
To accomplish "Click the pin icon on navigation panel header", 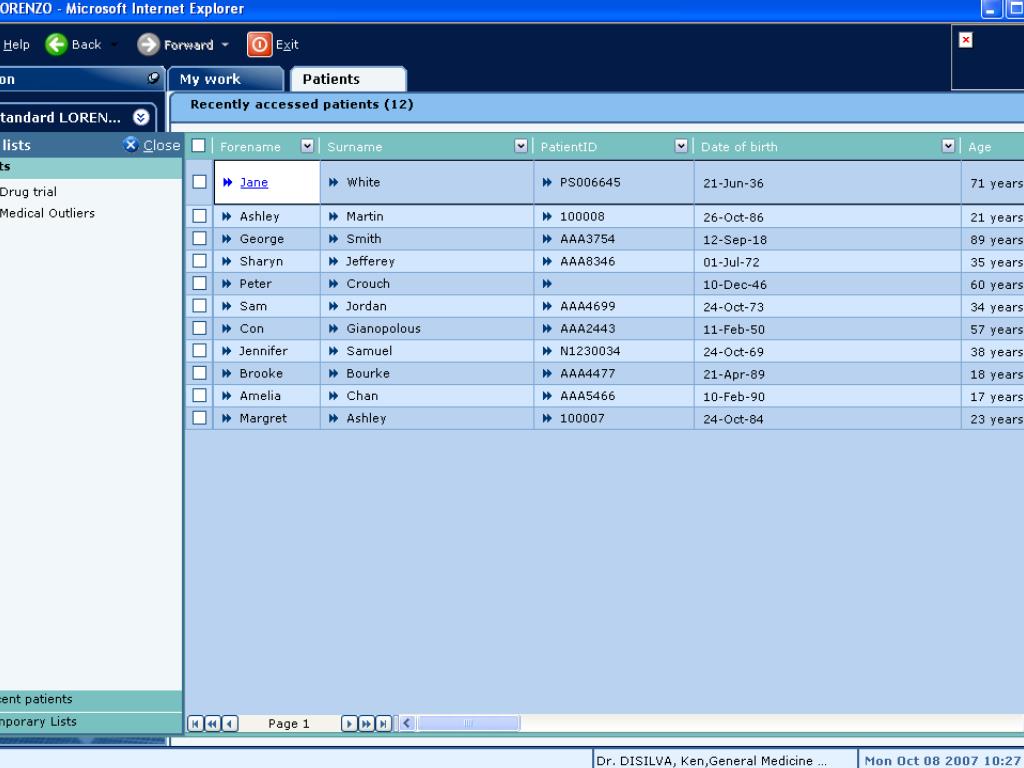I will (x=153, y=78).
